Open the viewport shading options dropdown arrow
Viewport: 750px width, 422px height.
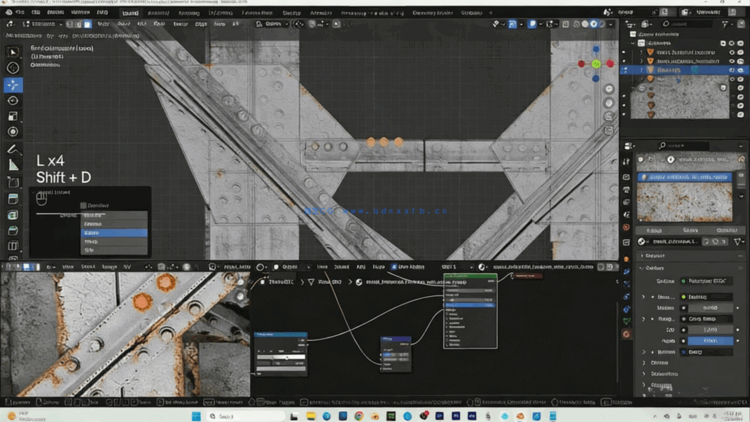[x=611, y=24]
